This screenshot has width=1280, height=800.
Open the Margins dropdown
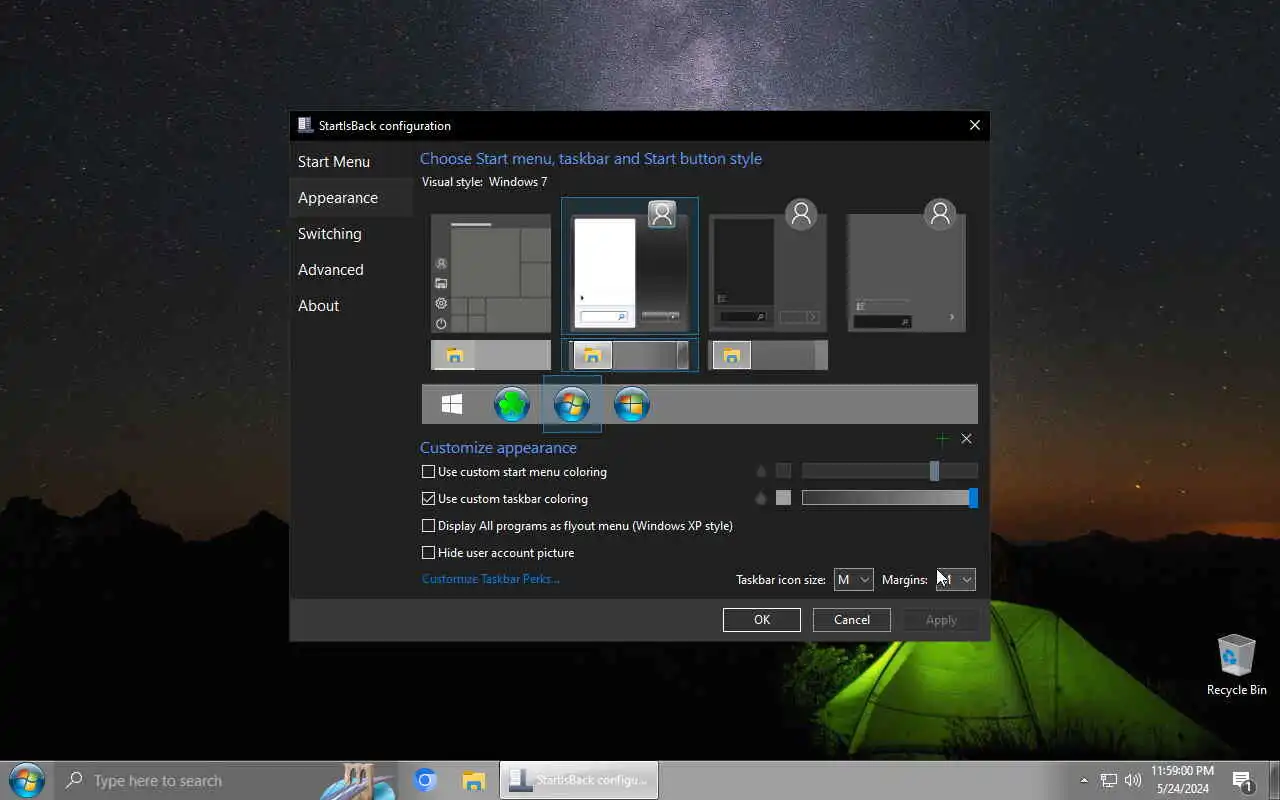(955, 579)
